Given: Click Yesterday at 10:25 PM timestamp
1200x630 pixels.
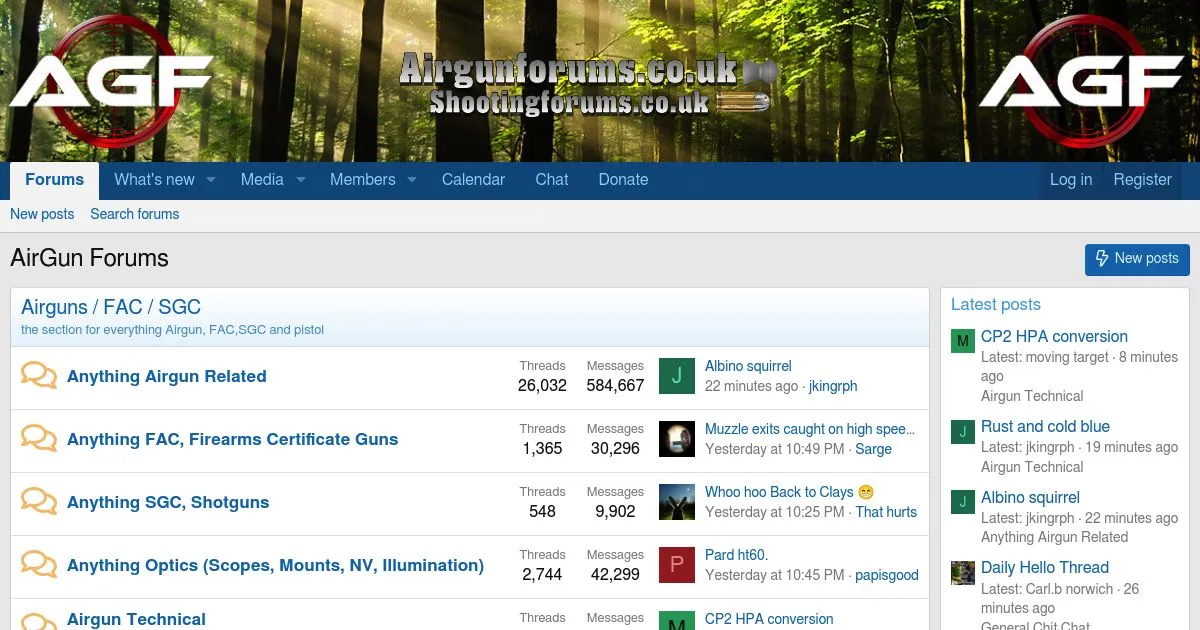Looking at the screenshot, I should pos(775,512).
